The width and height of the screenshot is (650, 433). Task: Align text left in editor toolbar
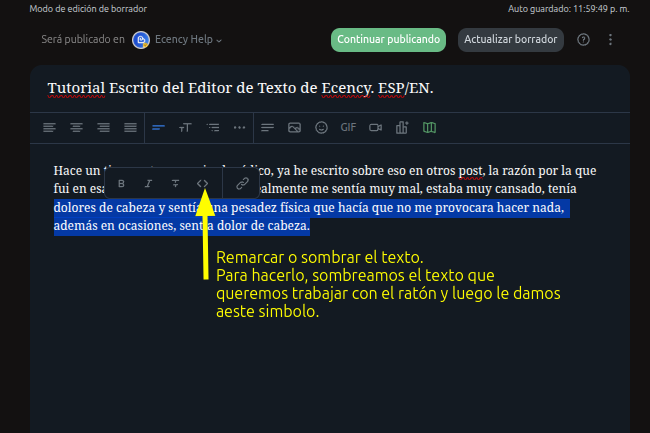tap(49, 128)
